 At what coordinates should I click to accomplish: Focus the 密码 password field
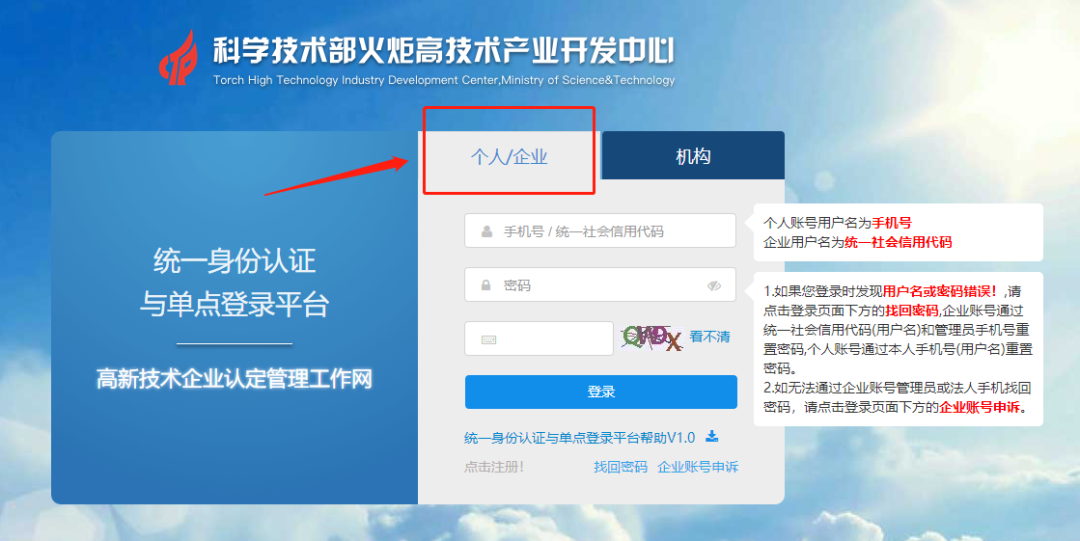point(600,285)
